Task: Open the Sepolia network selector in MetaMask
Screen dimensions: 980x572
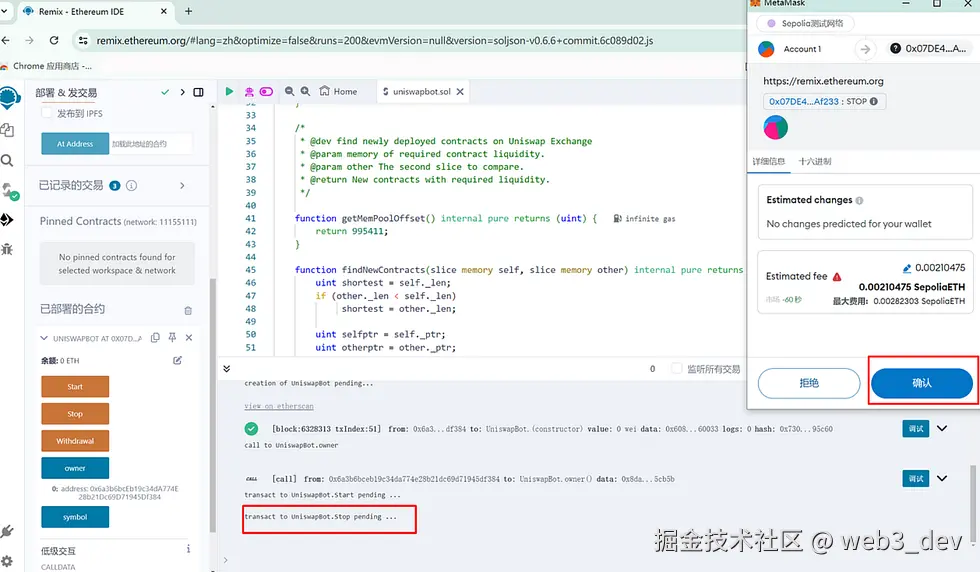Action: [805, 24]
